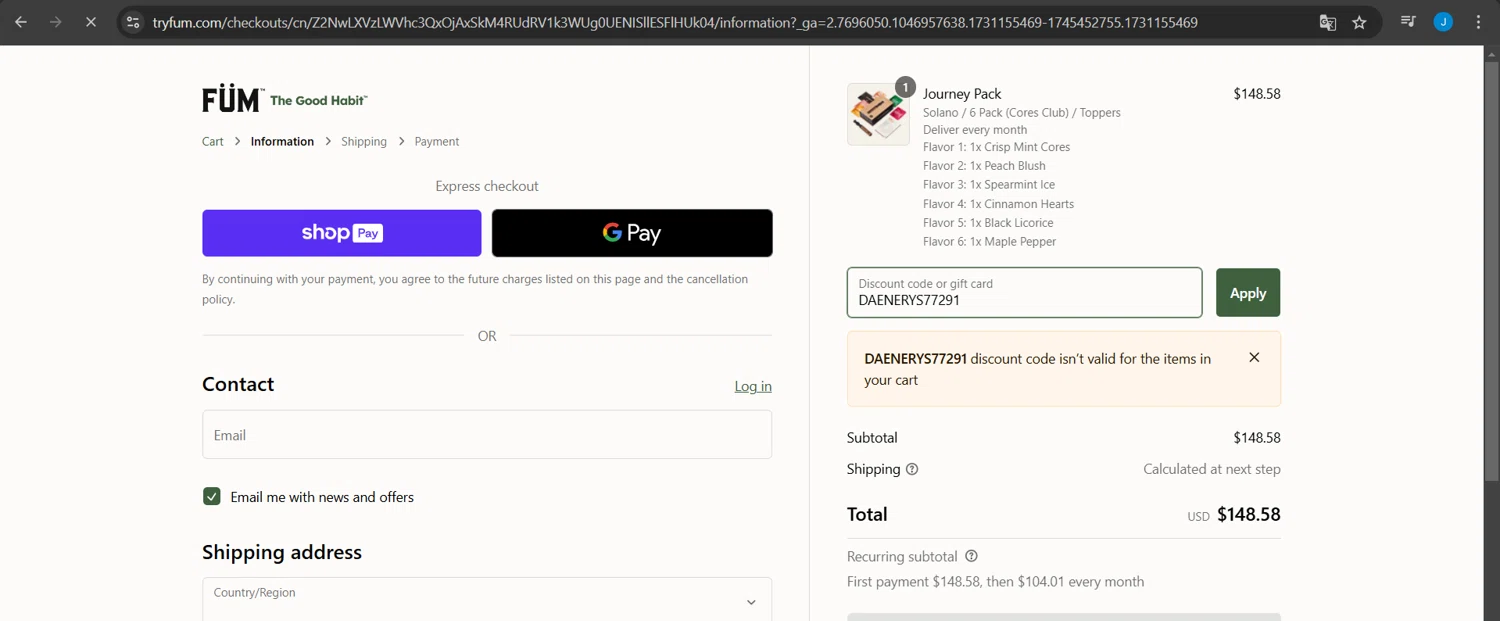The height and width of the screenshot is (621, 1500).
Task: Click the Email input field
Action: point(487,435)
